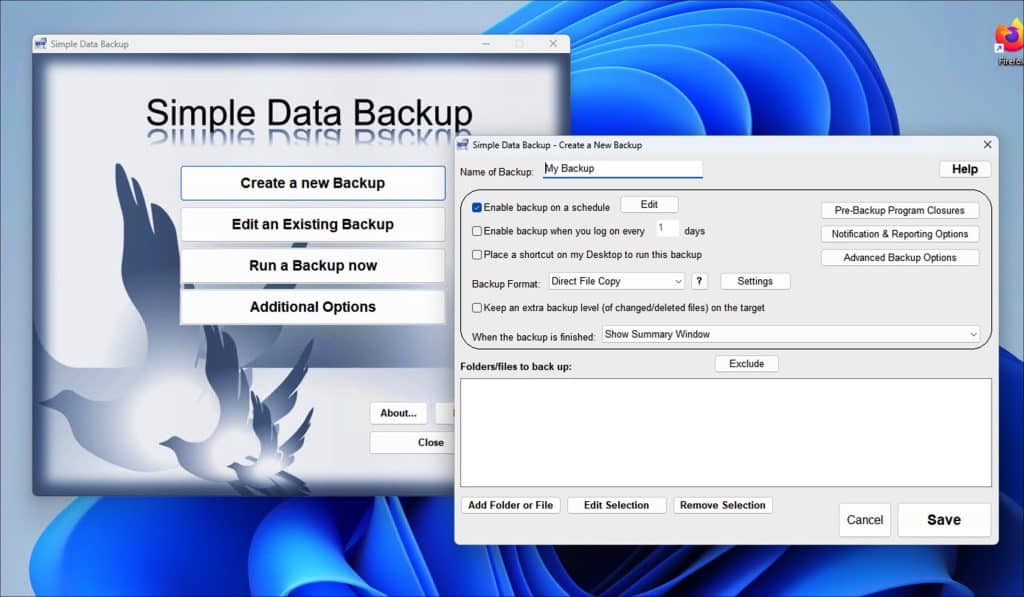1024x597 pixels.
Task: Click Add Folder or File
Action: coord(510,505)
